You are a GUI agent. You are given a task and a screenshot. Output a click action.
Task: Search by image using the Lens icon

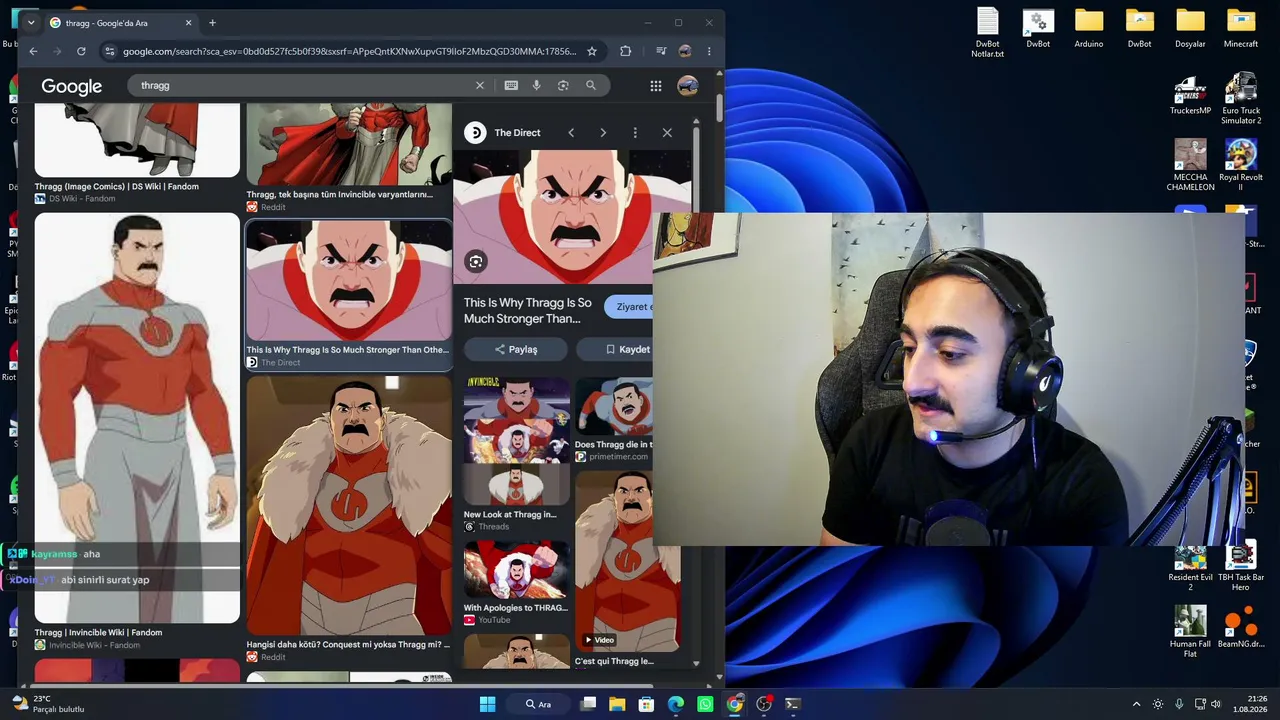(563, 86)
